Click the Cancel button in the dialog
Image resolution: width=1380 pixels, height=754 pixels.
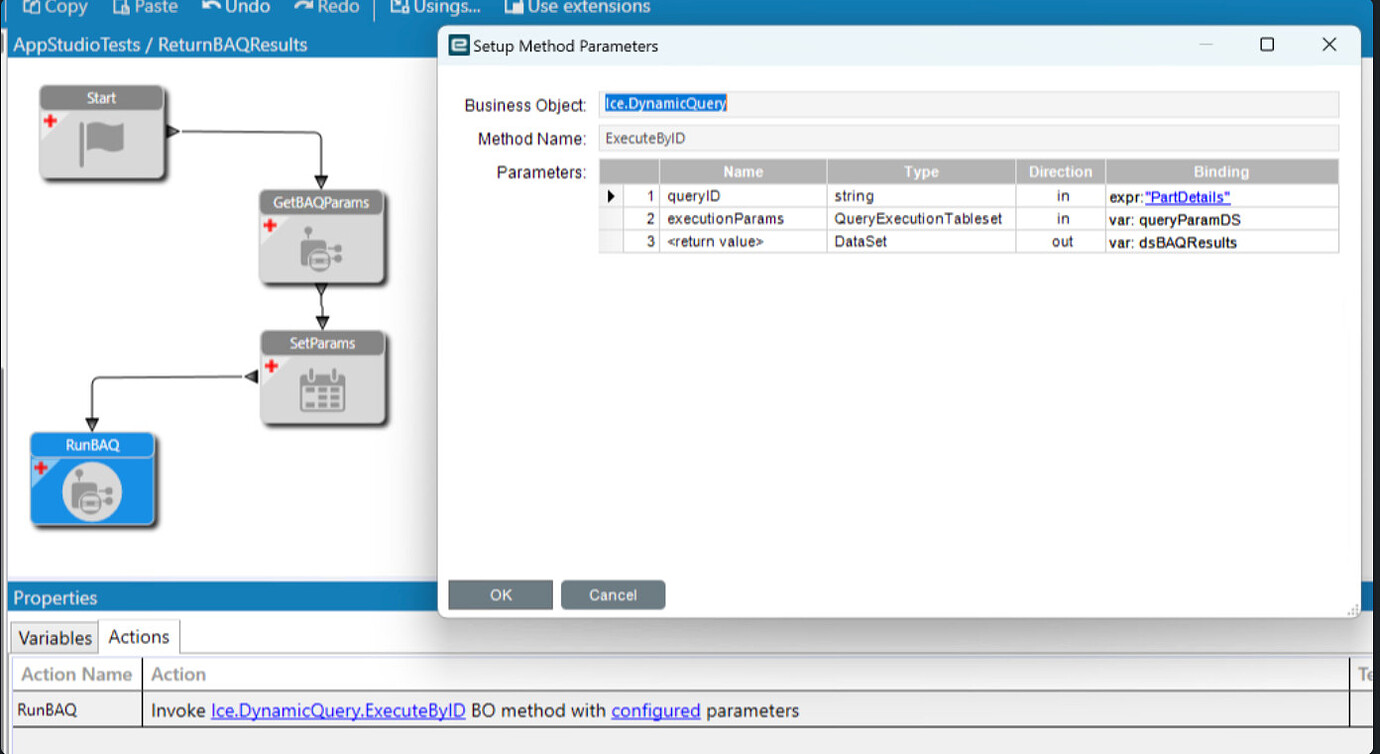click(613, 594)
